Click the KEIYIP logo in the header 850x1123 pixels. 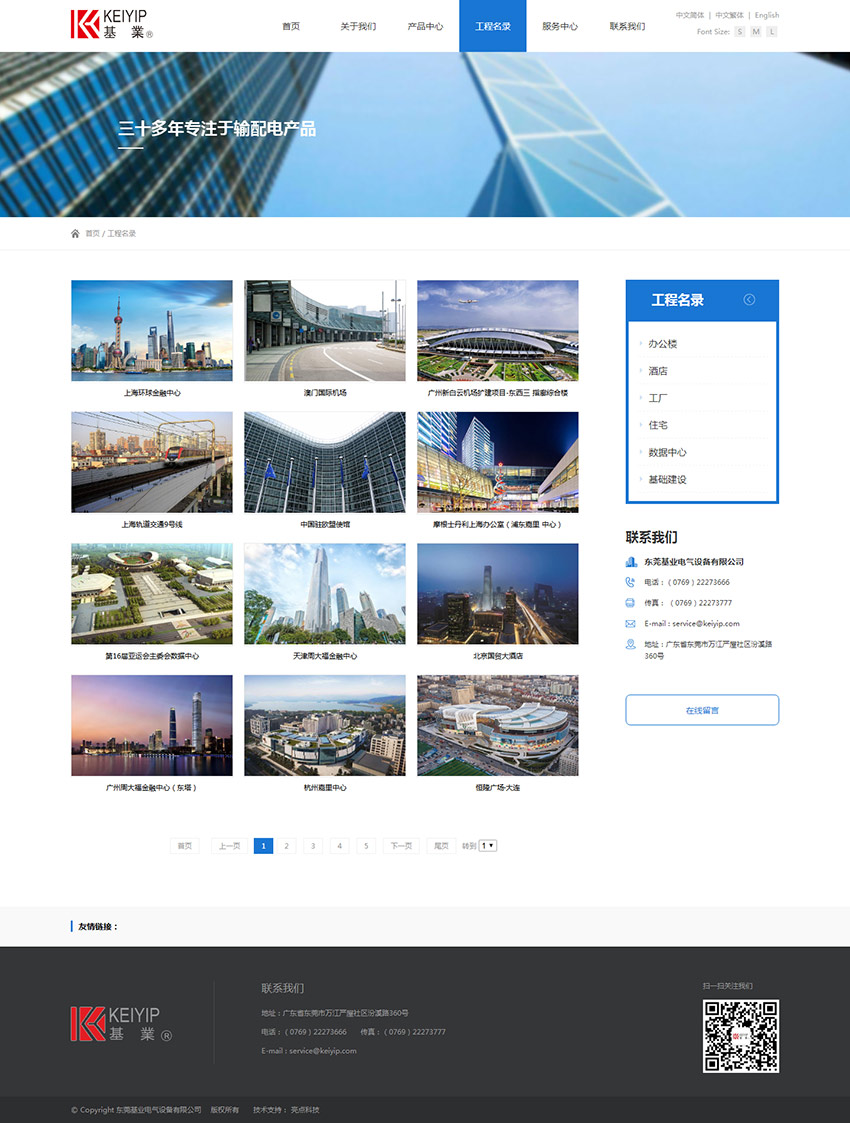click(111, 25)
